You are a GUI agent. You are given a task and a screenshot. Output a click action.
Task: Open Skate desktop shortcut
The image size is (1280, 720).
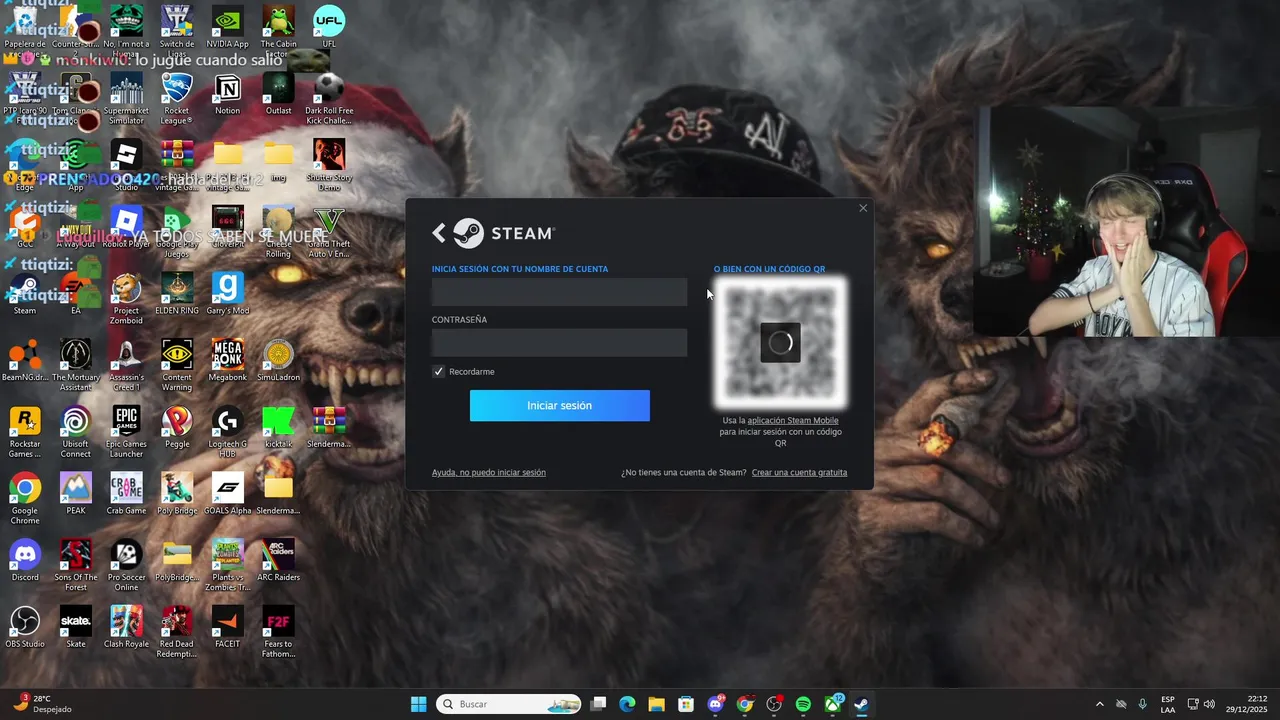(x=75, y=628)
